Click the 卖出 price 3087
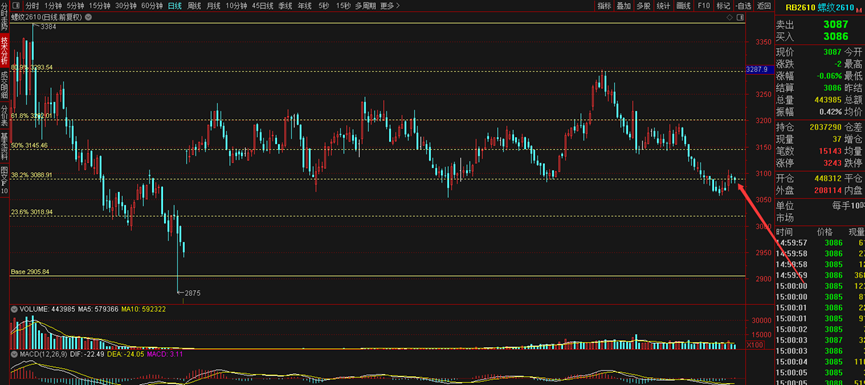This screenshot has width=865, height=385. 836,24
